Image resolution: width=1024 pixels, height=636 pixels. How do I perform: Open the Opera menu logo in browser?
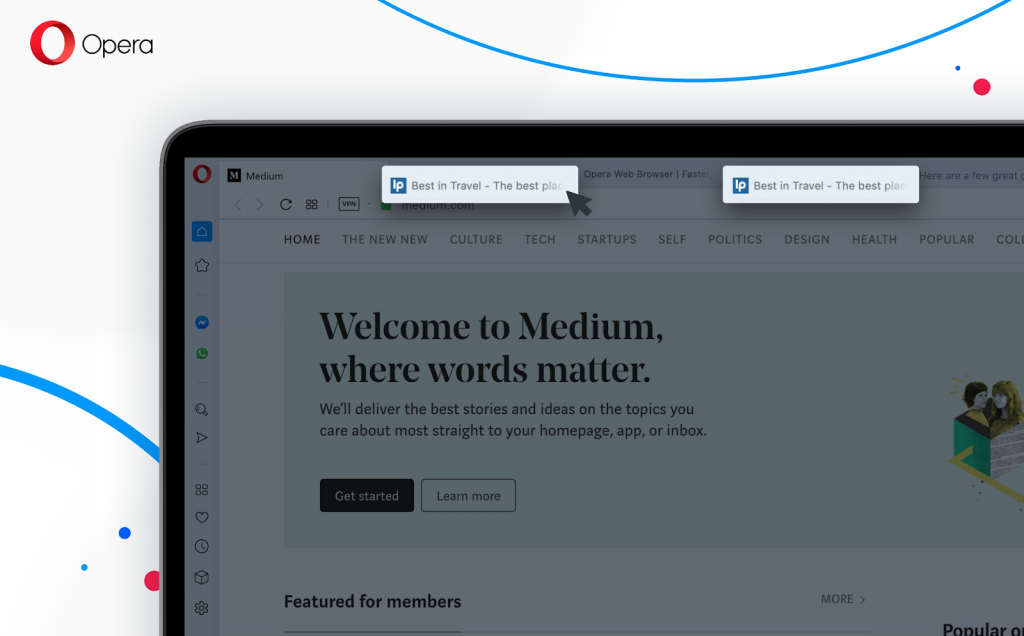tap(202, 174)
